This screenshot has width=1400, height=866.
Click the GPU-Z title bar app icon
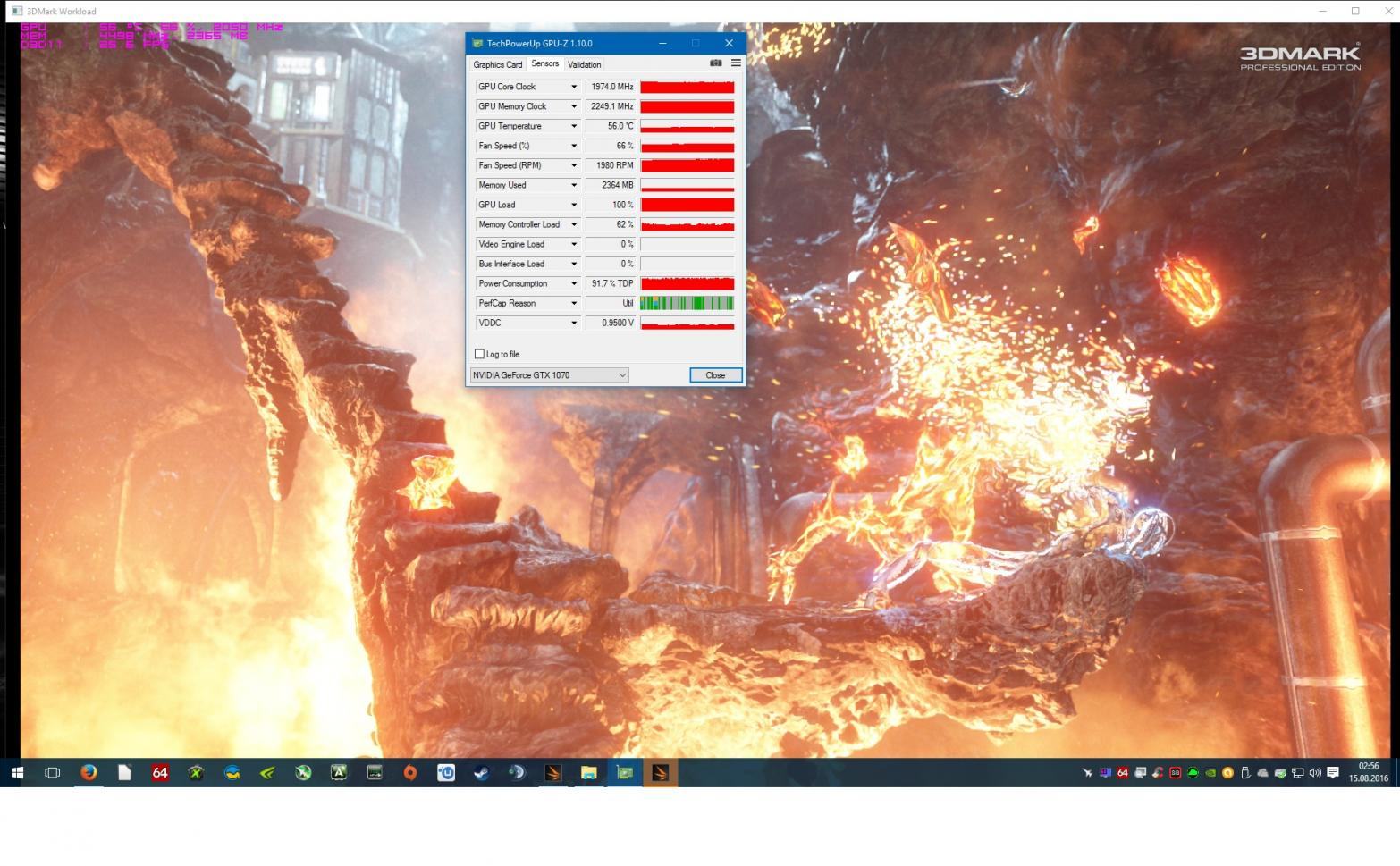click(x=477, y=43)
